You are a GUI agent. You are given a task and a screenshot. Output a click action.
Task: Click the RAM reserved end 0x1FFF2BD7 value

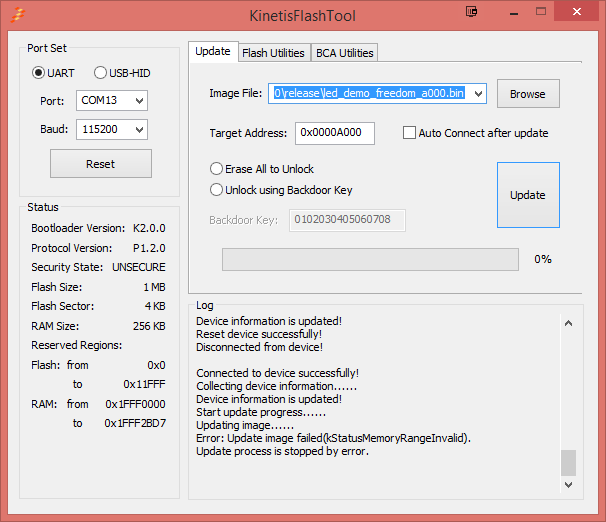tap(135, 423)
